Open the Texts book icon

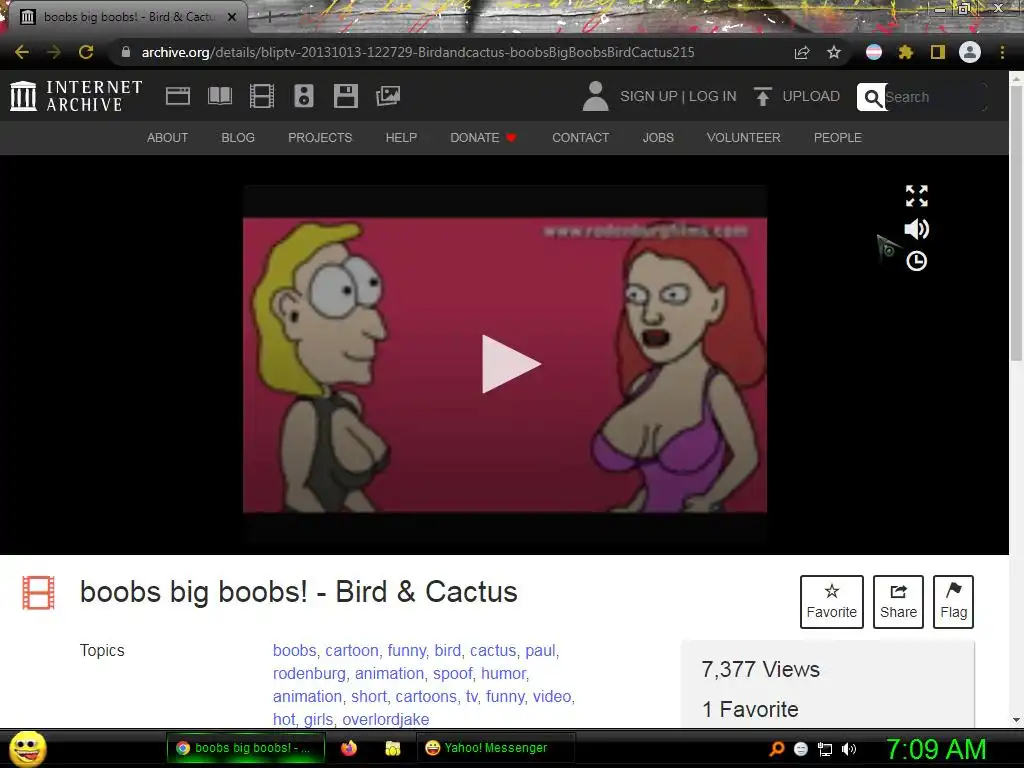(219, 96)
